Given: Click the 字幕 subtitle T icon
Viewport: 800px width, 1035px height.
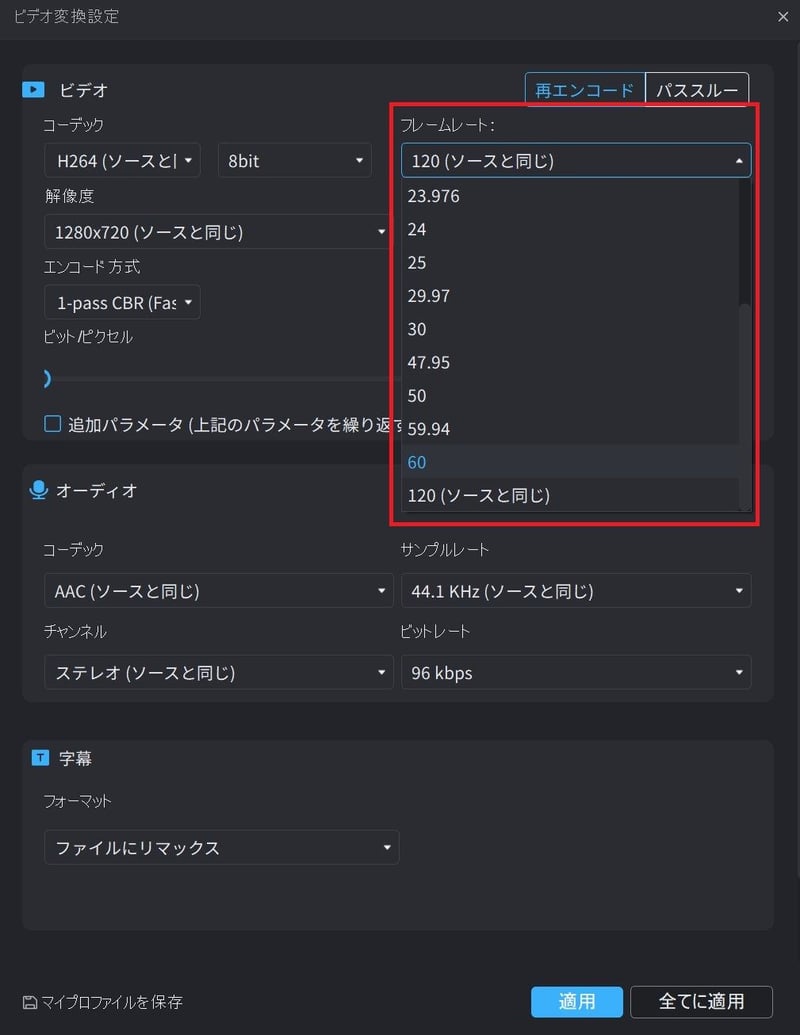Looking at the screenshot, I should tap(38, 758).
